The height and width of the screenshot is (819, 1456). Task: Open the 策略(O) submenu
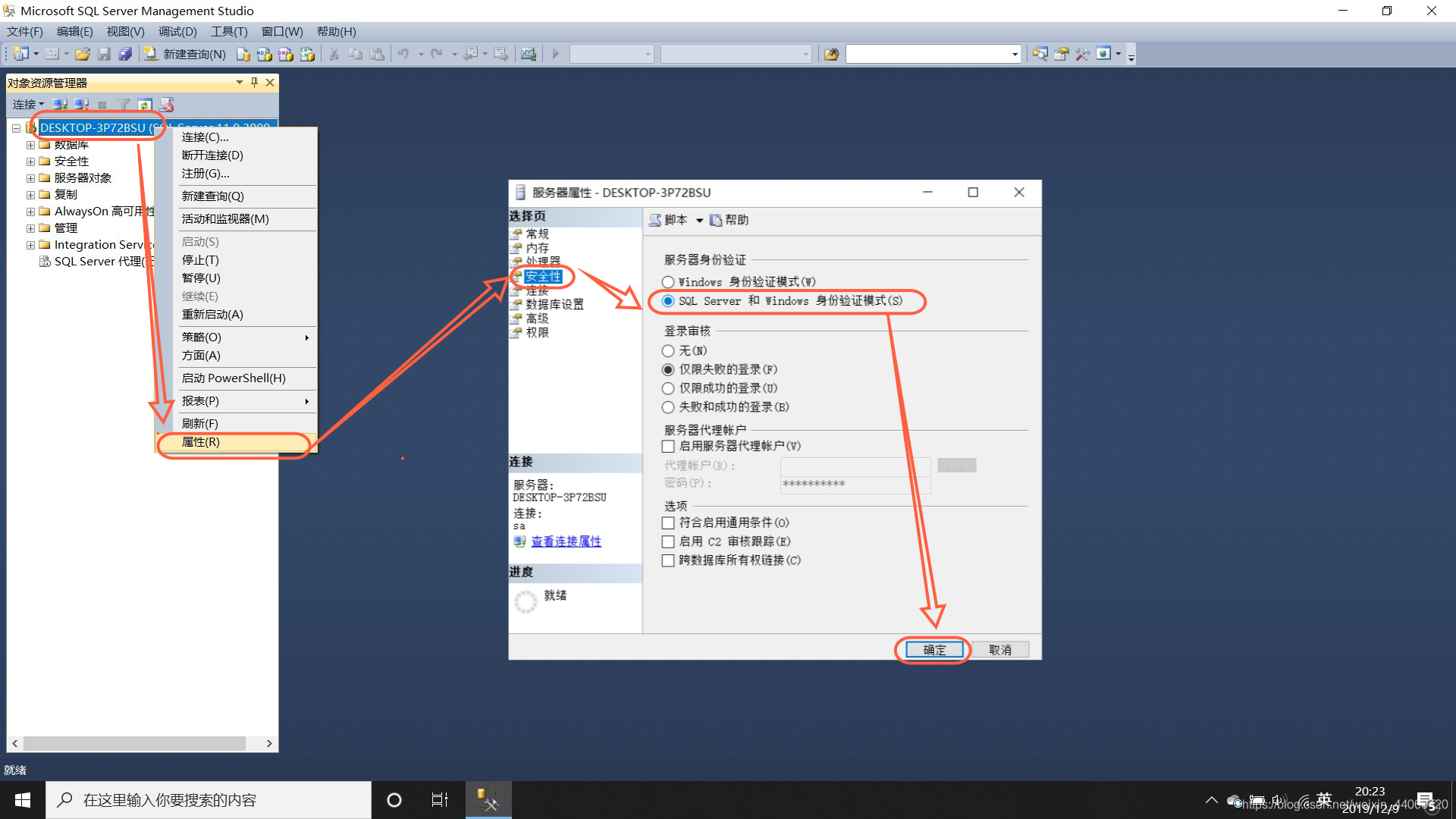click(x=236, y=337)
